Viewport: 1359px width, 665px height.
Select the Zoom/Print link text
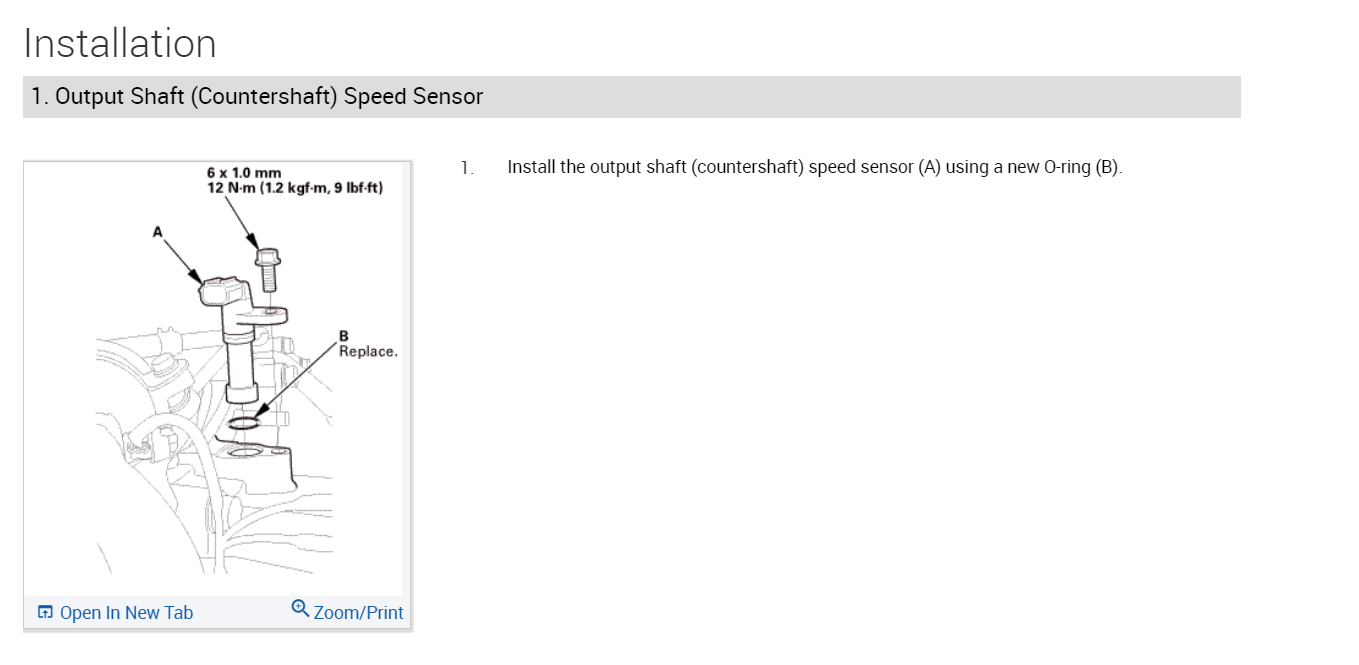coord(358,613)
